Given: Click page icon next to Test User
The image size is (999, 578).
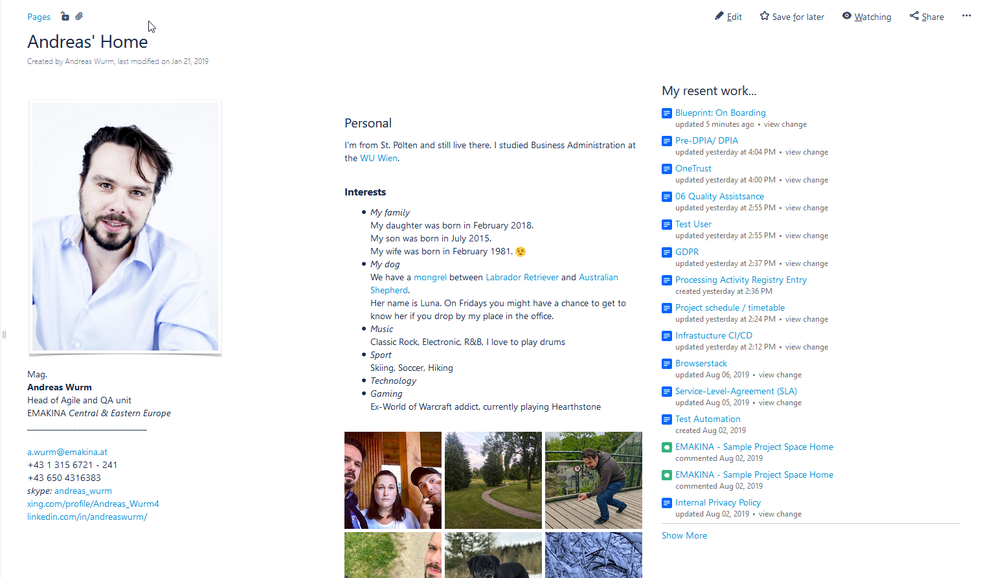Looking at the screenshot, I should tap(666, 224).
